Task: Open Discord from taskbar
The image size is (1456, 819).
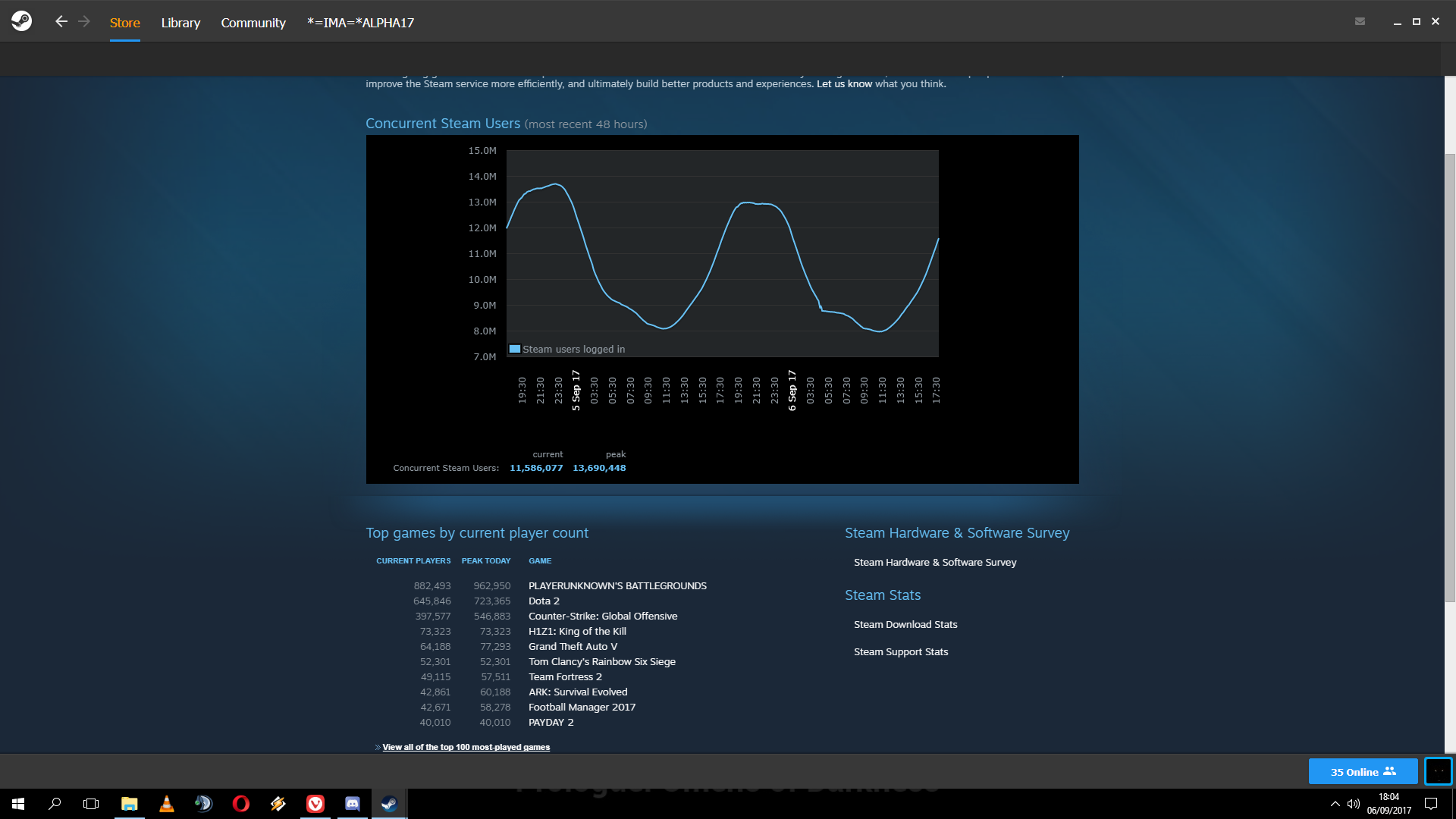Action: click(353, 804)
